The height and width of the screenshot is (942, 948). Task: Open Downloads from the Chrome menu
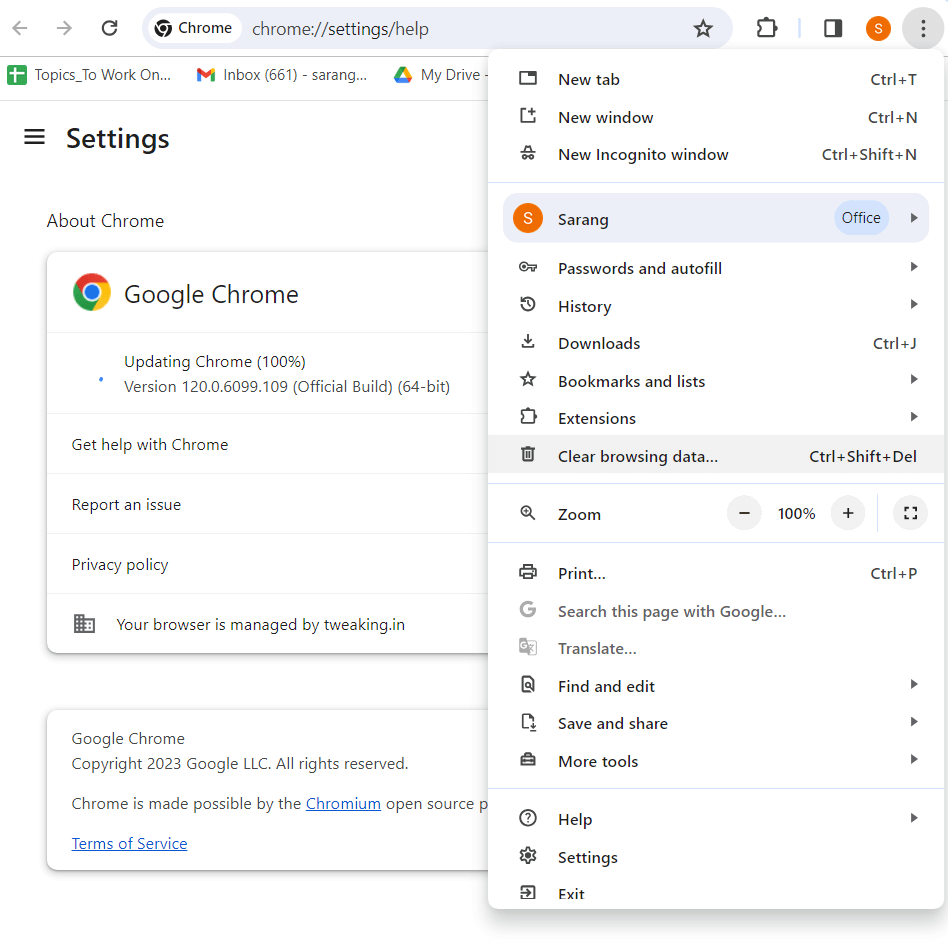pos(599,343)
